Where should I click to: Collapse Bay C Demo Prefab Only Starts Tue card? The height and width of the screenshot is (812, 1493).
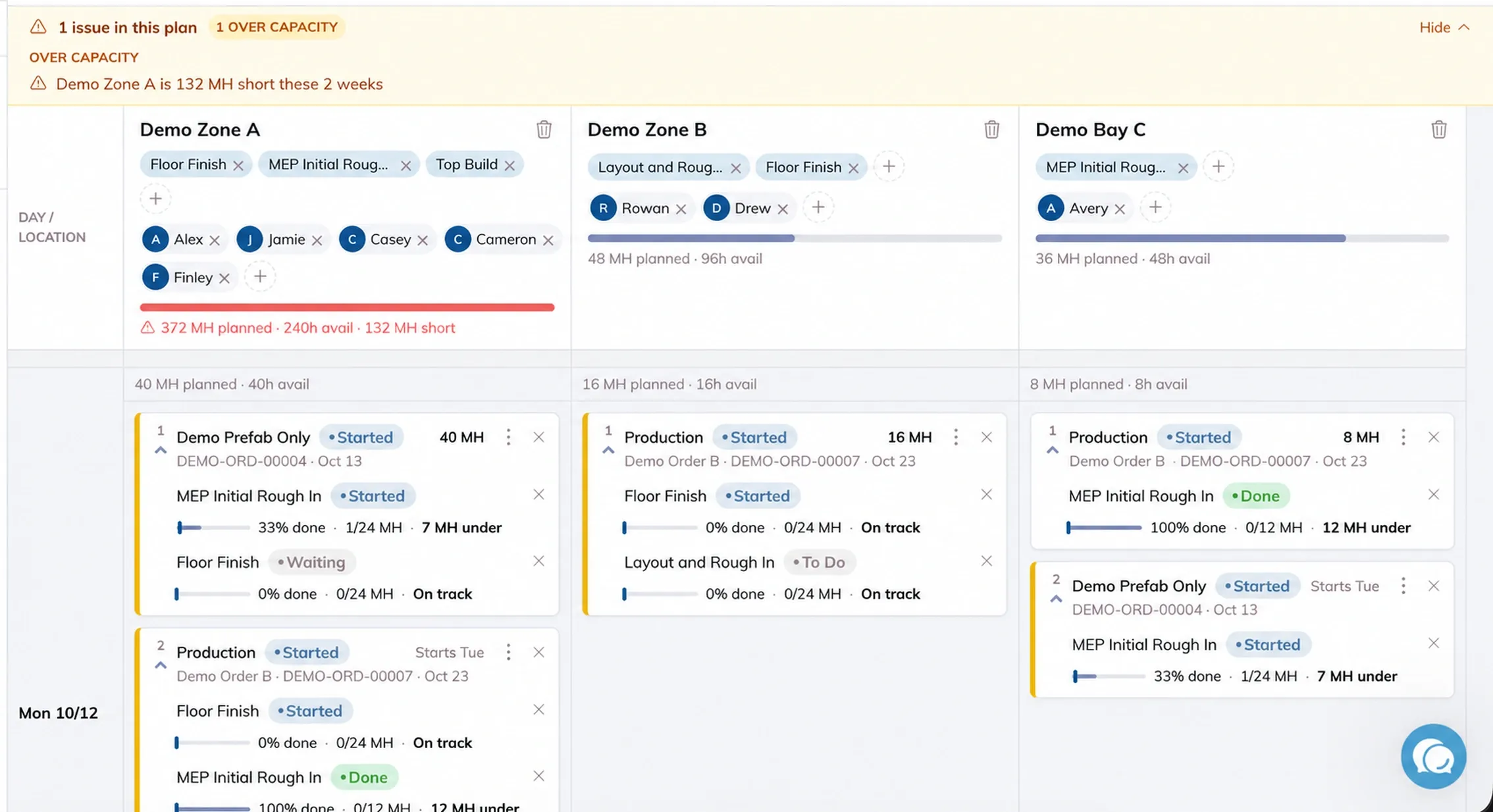[1056, 599]
